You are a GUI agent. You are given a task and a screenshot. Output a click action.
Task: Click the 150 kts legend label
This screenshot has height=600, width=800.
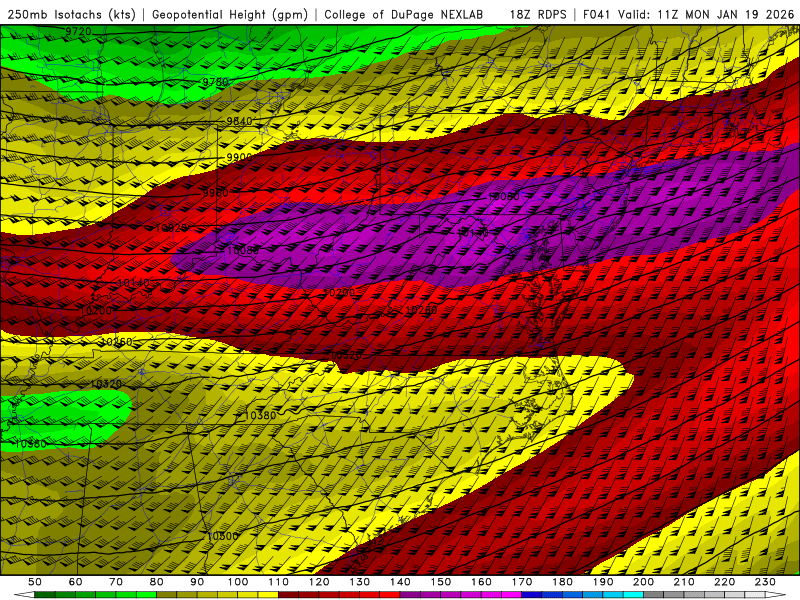[x=441, y=582]
